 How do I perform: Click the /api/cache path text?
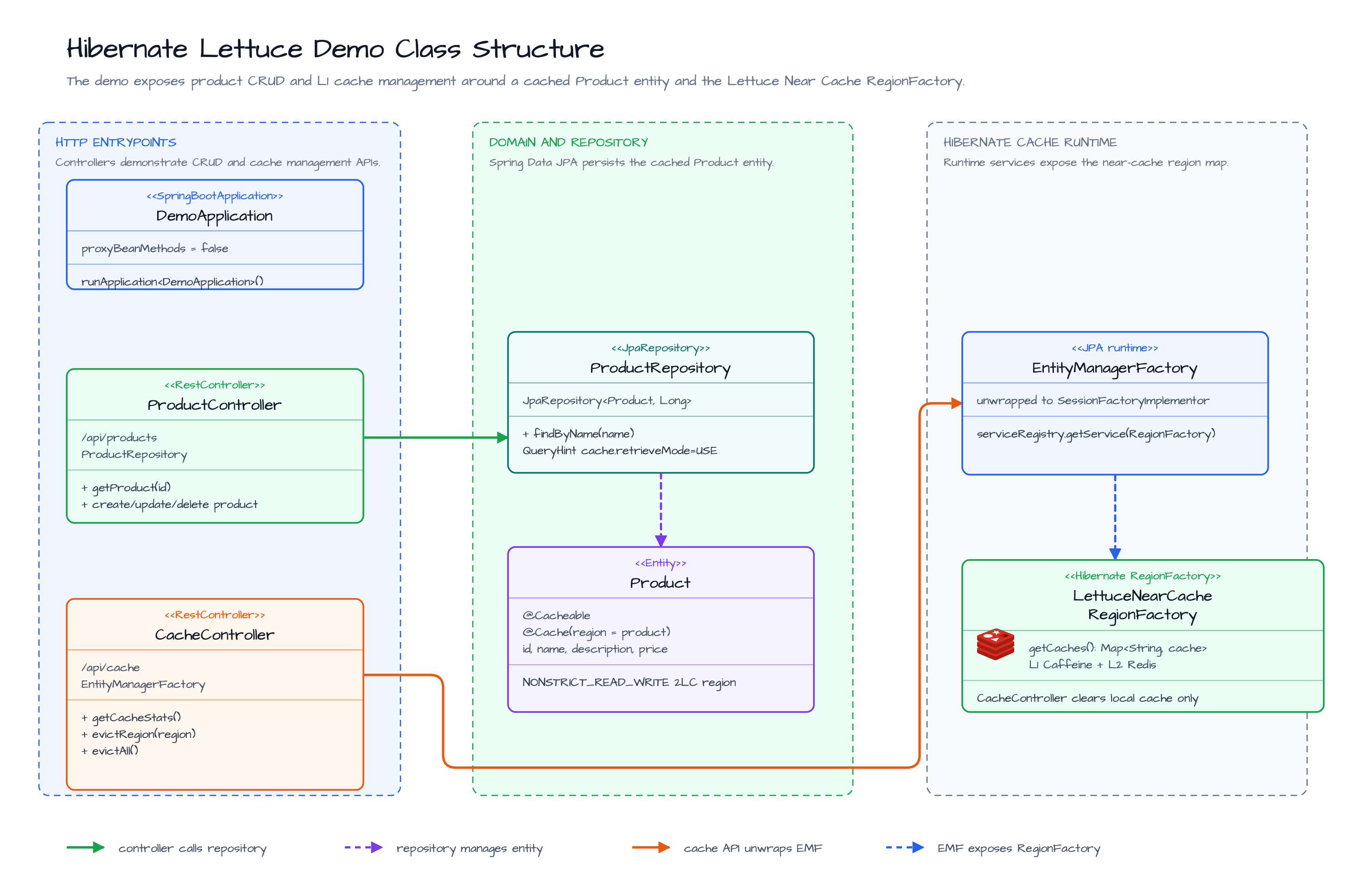tap(110, 667)
